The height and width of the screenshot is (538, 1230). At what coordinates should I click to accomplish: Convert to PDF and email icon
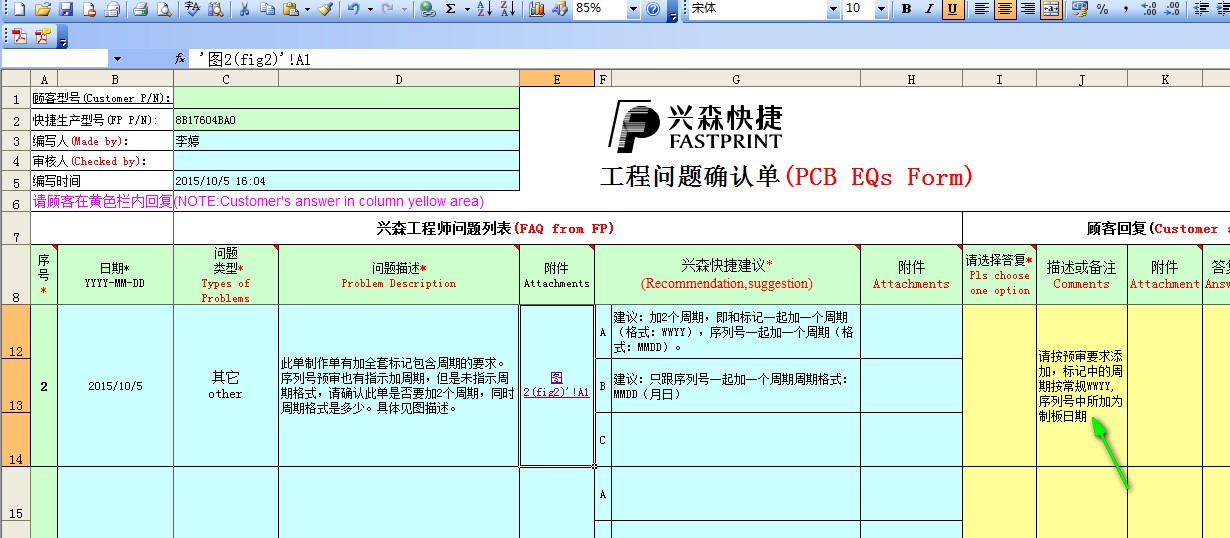pos(43,37)
